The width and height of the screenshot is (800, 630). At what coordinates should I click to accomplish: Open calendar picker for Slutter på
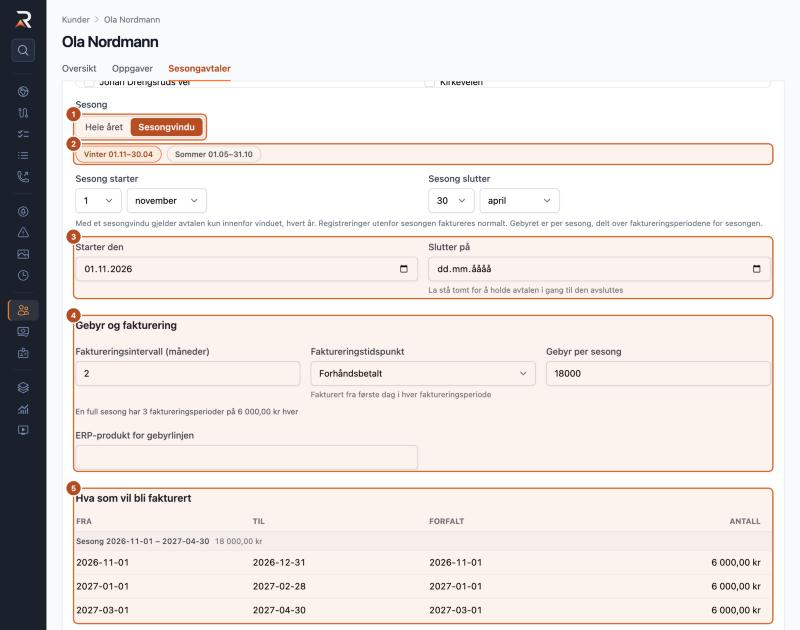pyautogui.click(x=756, y=269)
